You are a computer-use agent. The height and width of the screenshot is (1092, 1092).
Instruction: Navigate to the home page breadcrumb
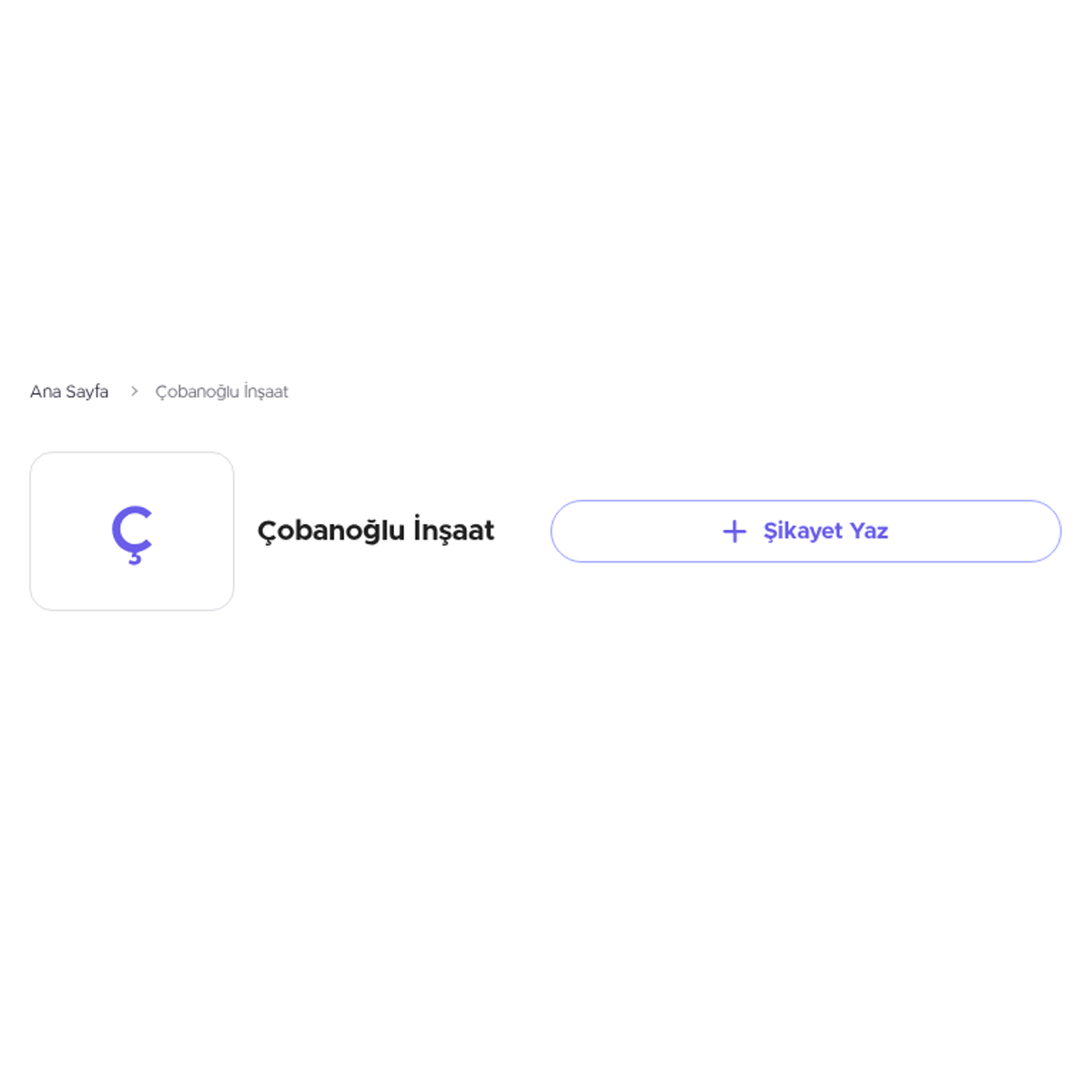(x=69, y=392)
